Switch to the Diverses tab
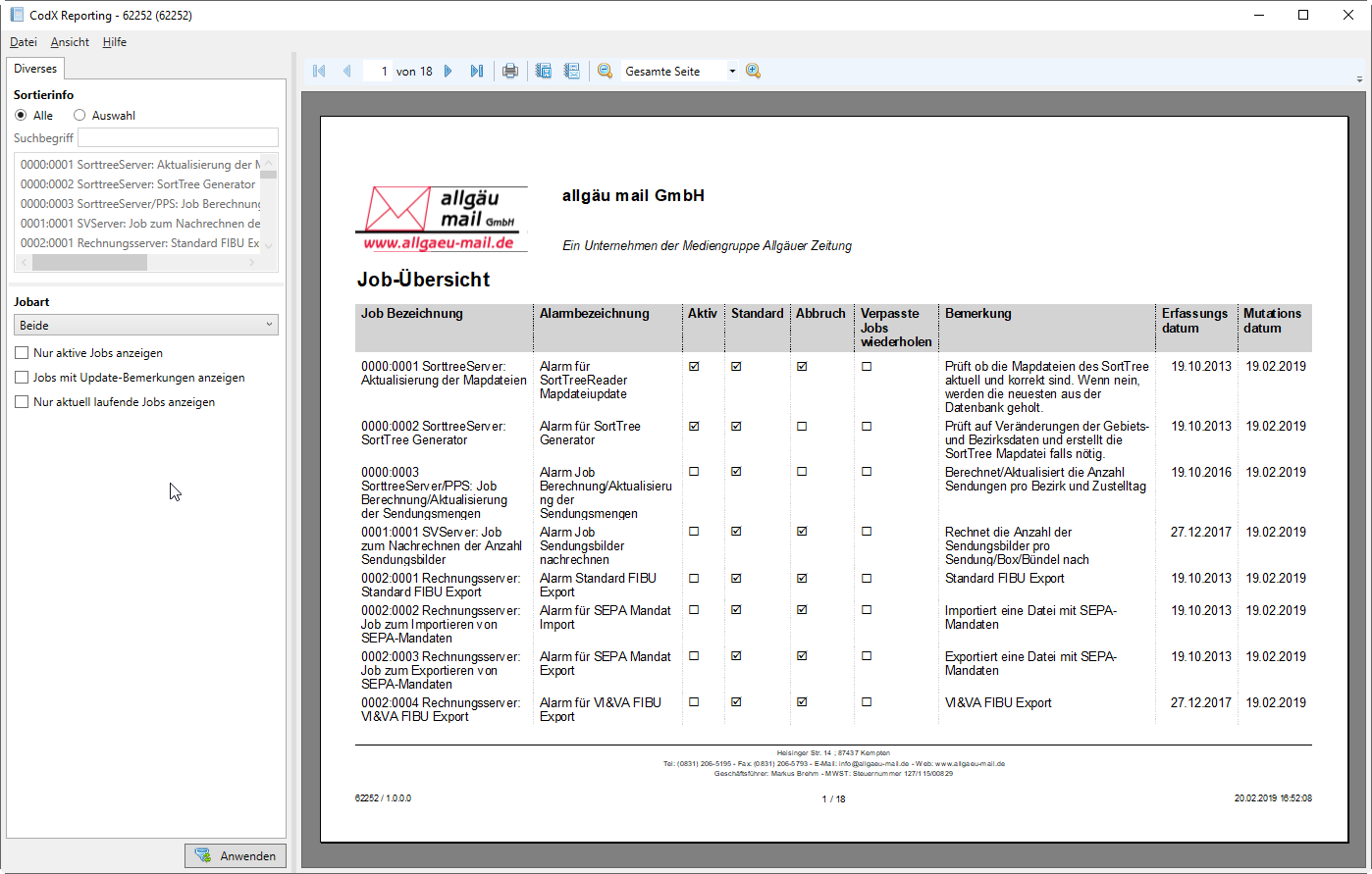The height and width of the screenshot is (874, 1372). coord(35,69)
